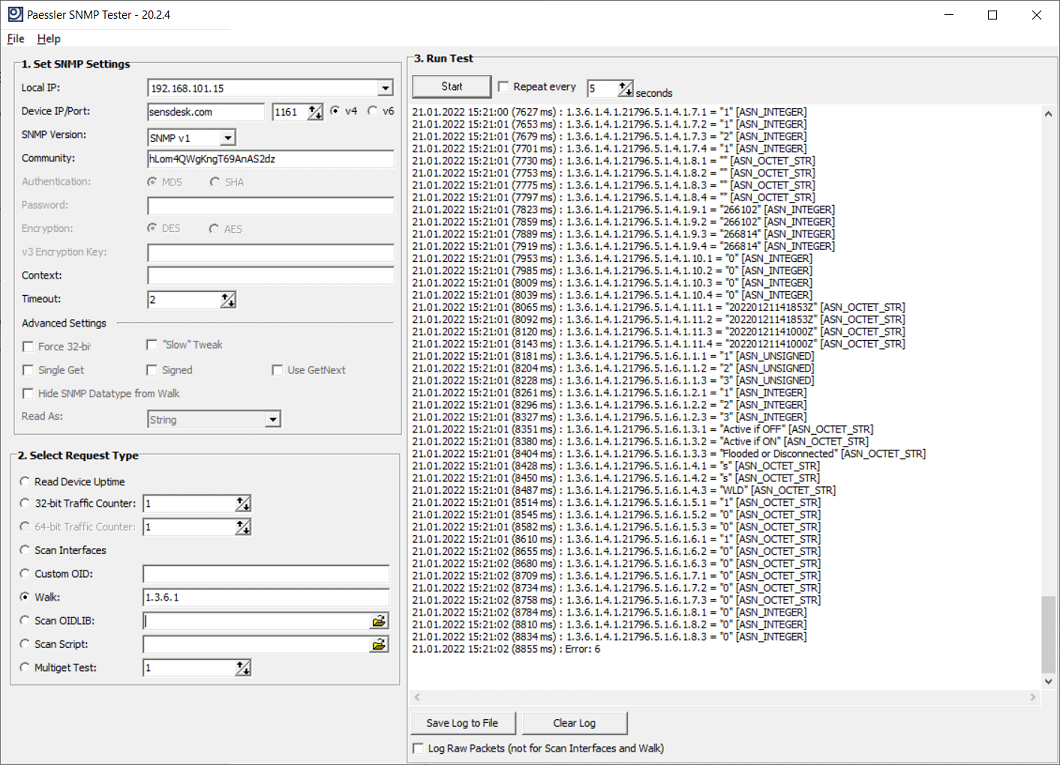Screen dimensions: 1060x765
Task: Click the Custom OID input field
Action: point(266,574)
